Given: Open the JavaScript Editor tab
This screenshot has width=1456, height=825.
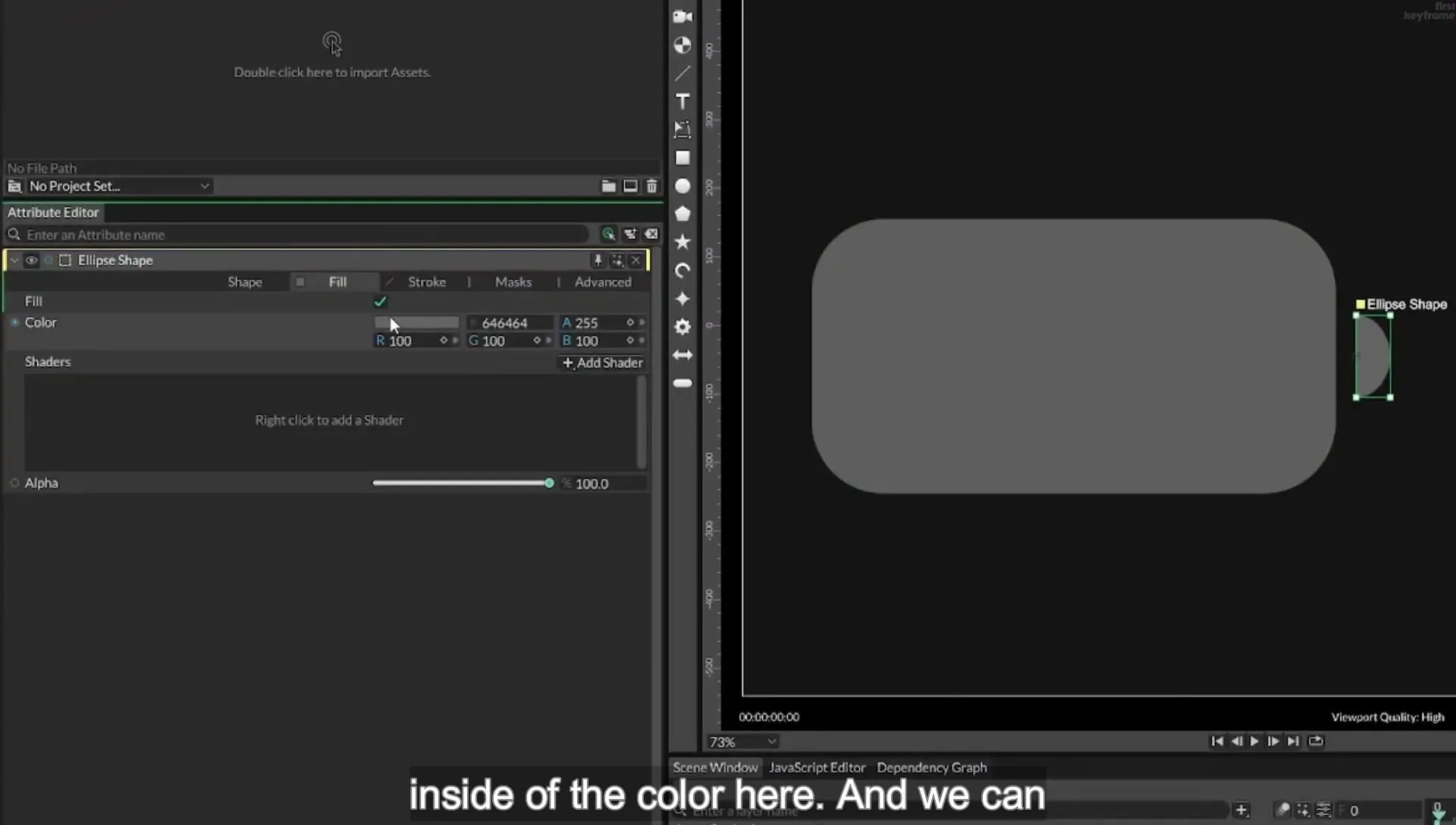Looking at the screenshot, I should tap(817, 767).
